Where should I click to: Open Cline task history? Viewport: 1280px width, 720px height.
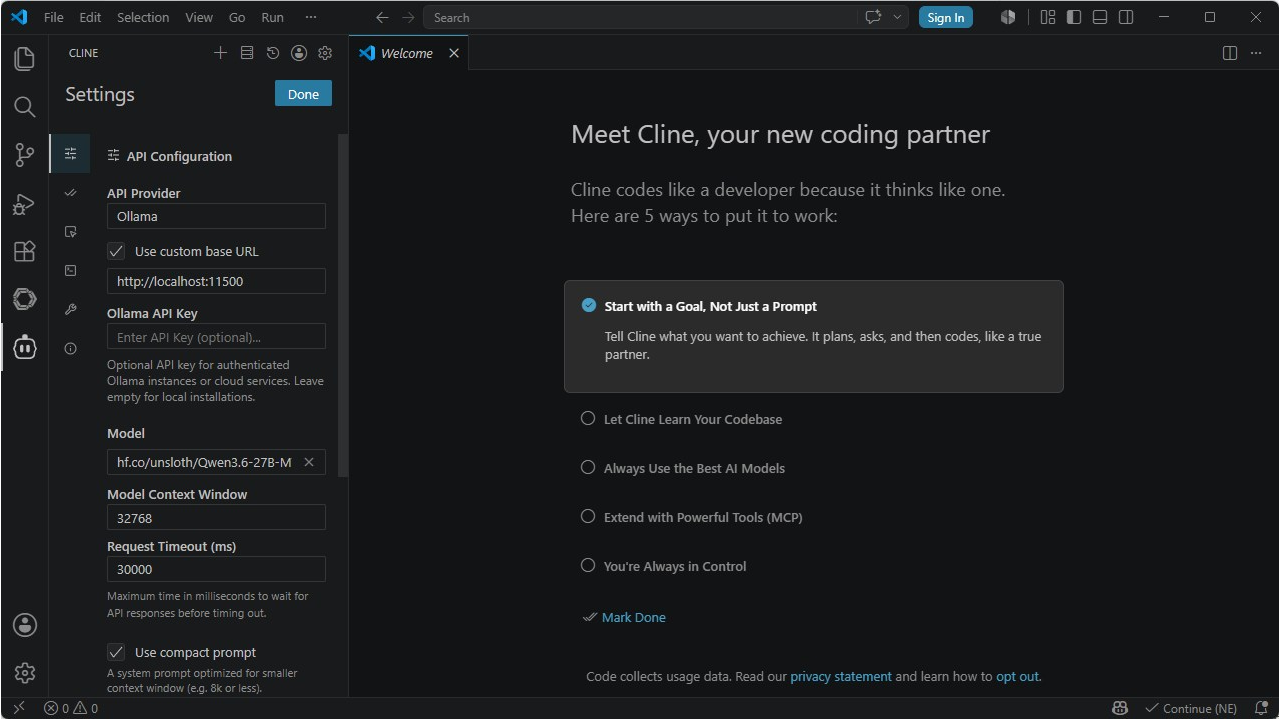click(273, 53)
